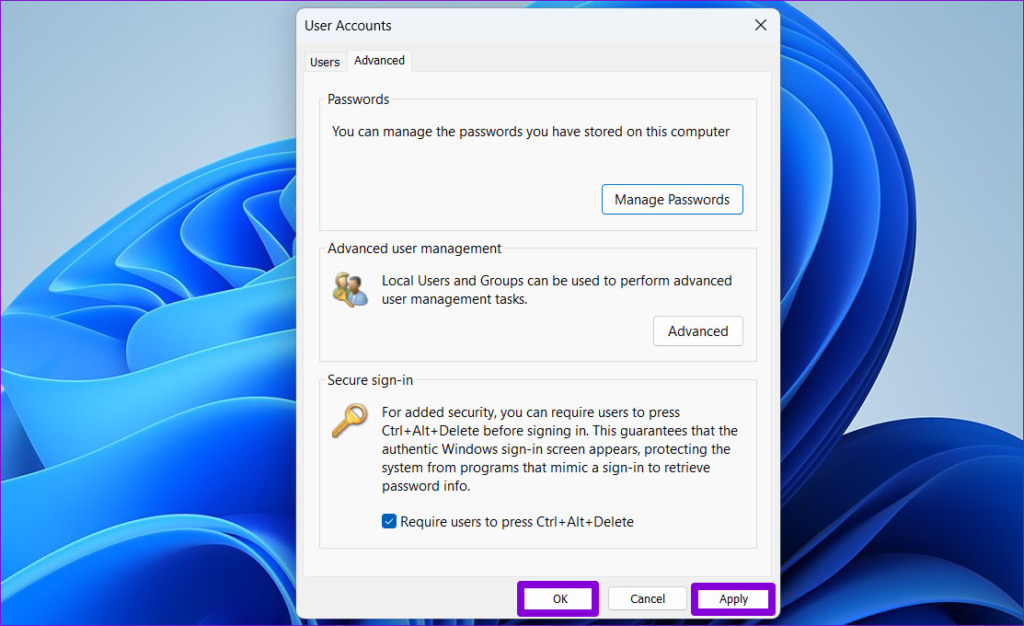Click the golden key Secure sign-in icon
Screen dimensions: 1024x626
[x=348, y=421]
